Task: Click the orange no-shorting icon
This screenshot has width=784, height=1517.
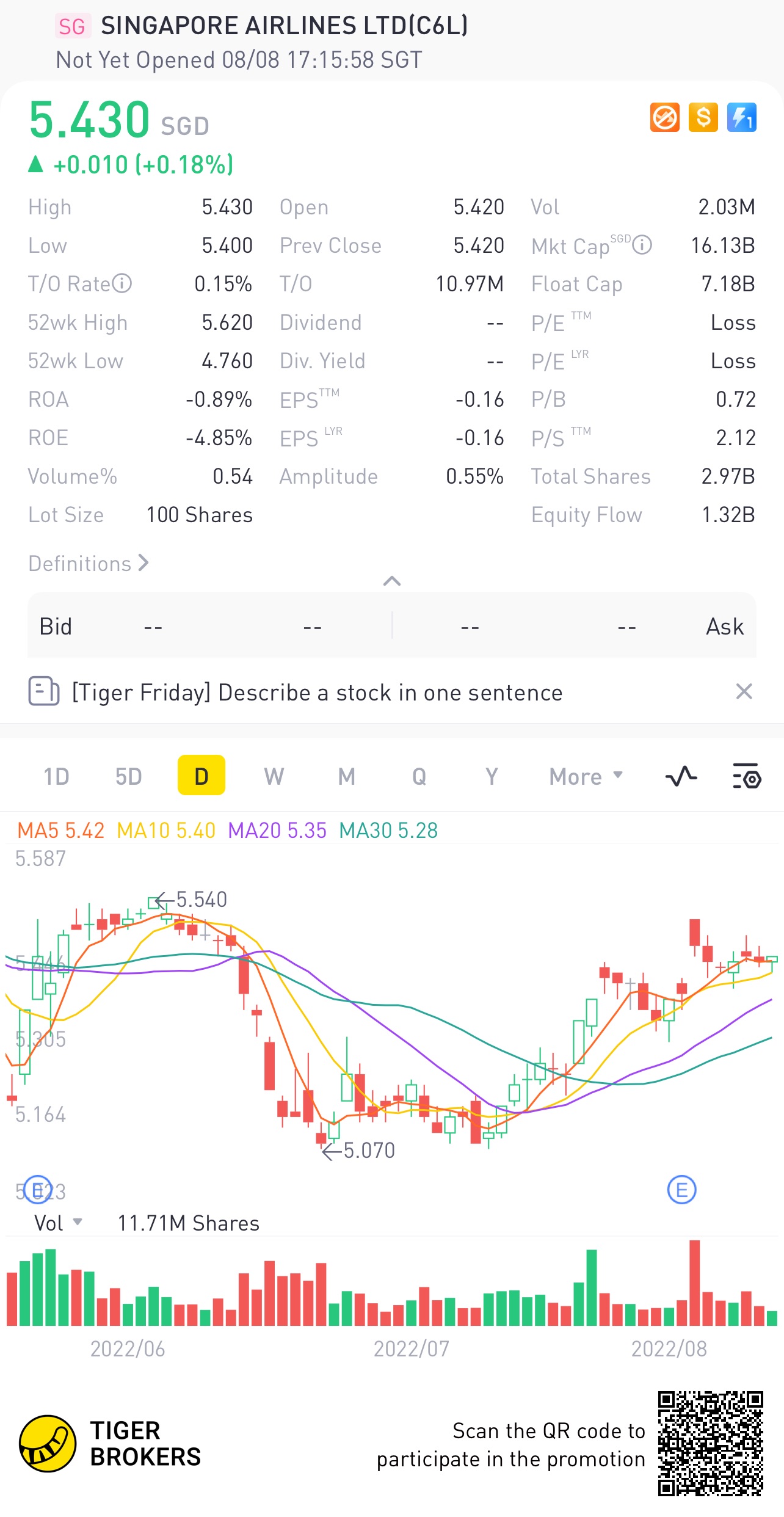Action: pos(664,117)
